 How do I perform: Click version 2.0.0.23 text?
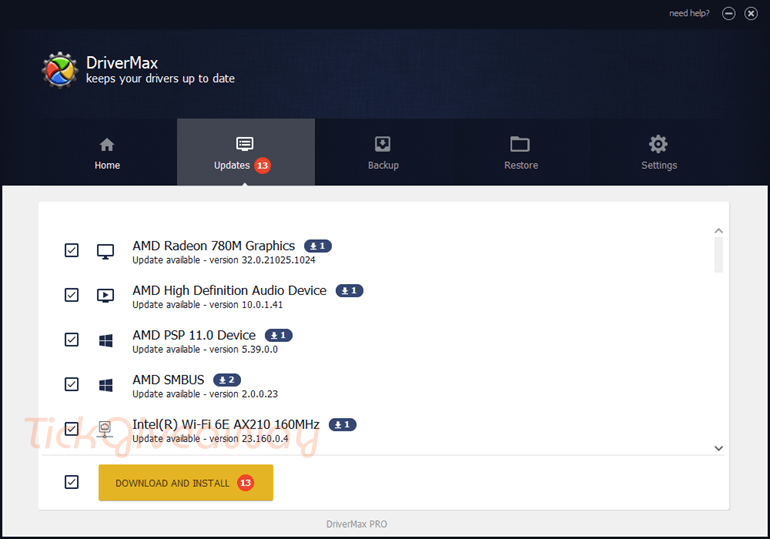pyautogui.click(x=244, y=394)
